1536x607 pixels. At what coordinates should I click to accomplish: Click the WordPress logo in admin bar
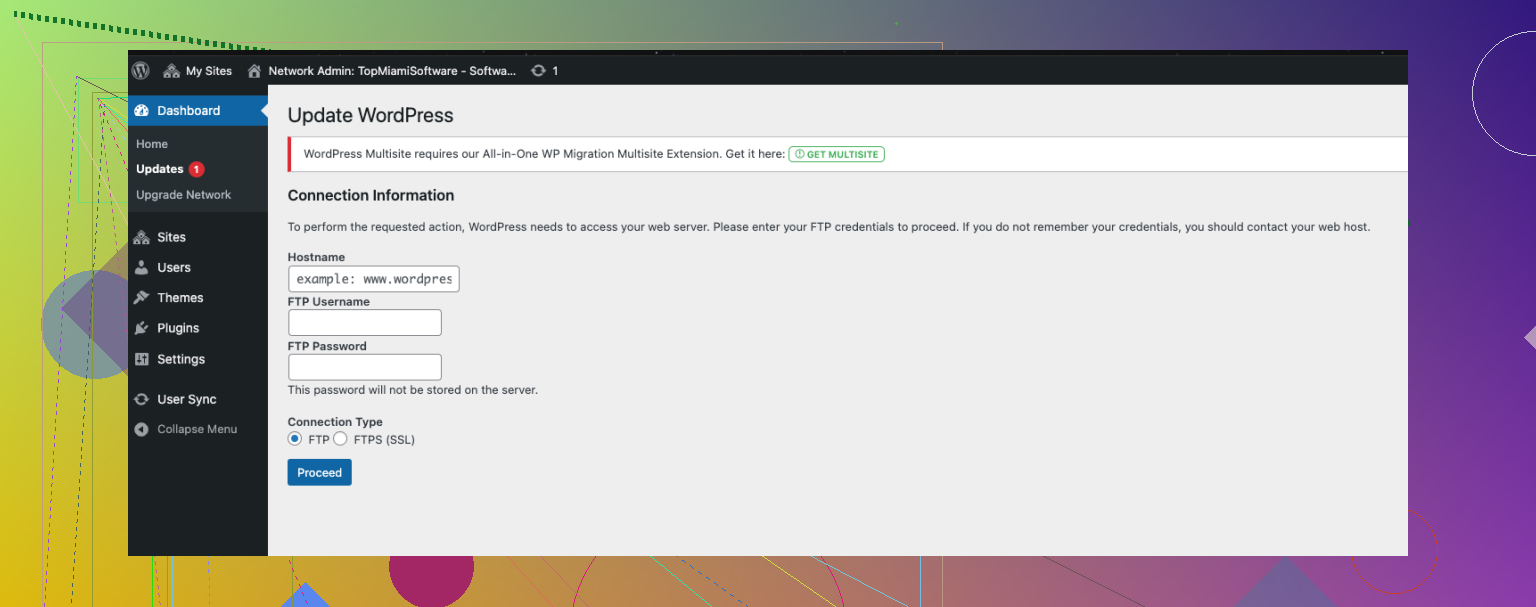point(141,71)
